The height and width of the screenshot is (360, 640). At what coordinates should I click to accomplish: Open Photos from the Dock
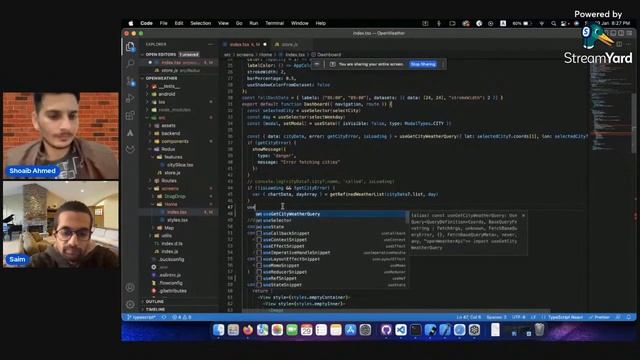(277, 330)
